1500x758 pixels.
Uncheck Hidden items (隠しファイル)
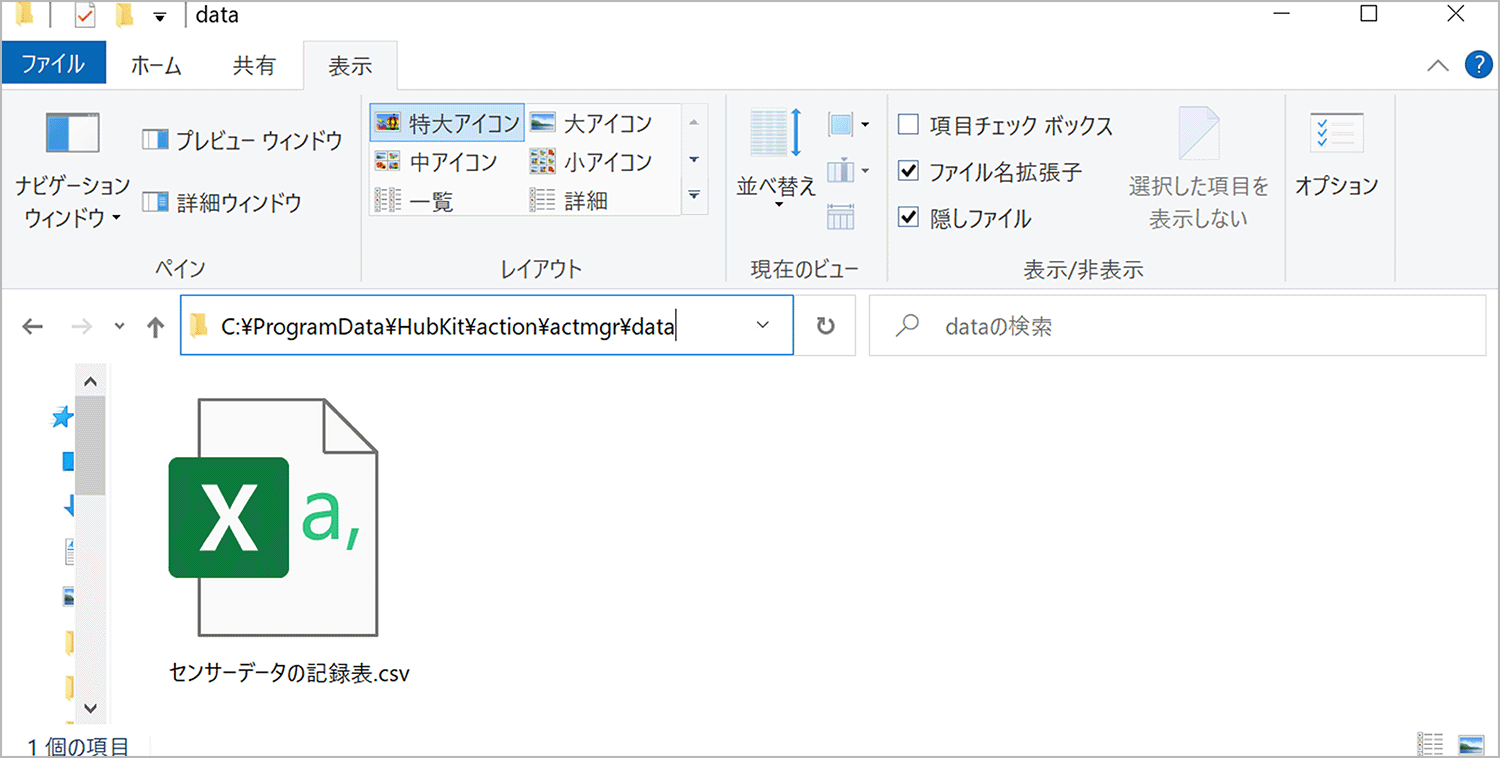[x=965, y=218]
